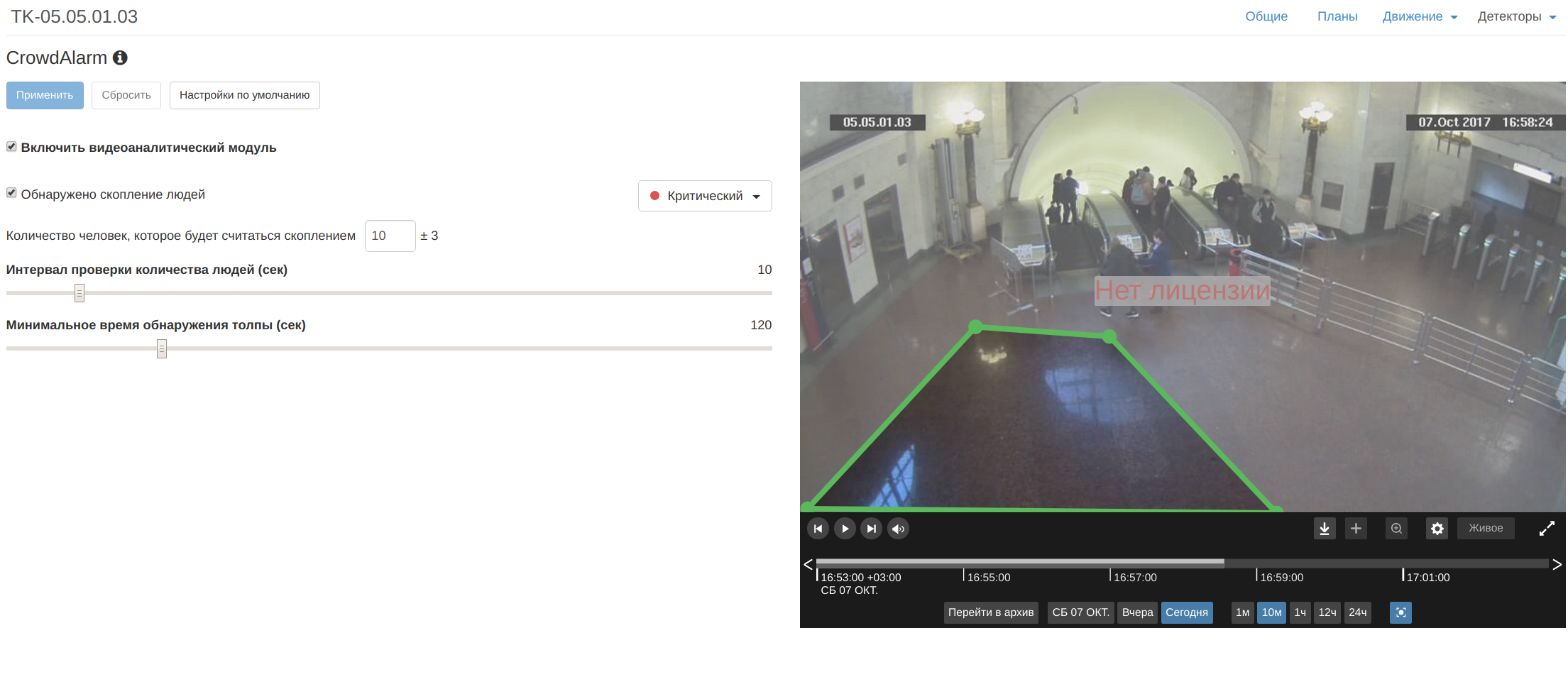Expand video to fullscreen

tap(1547, 529)
